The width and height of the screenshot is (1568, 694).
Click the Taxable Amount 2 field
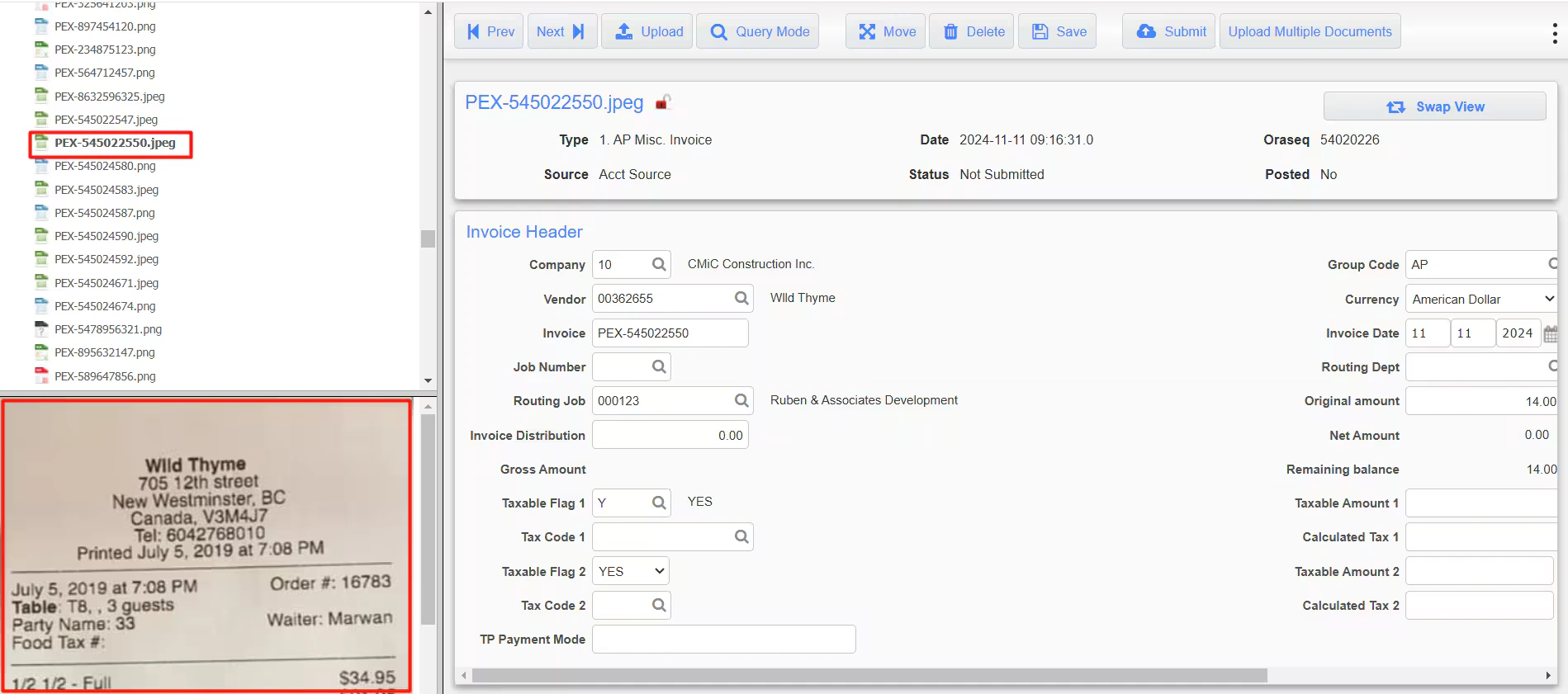tap(1479, 571)
